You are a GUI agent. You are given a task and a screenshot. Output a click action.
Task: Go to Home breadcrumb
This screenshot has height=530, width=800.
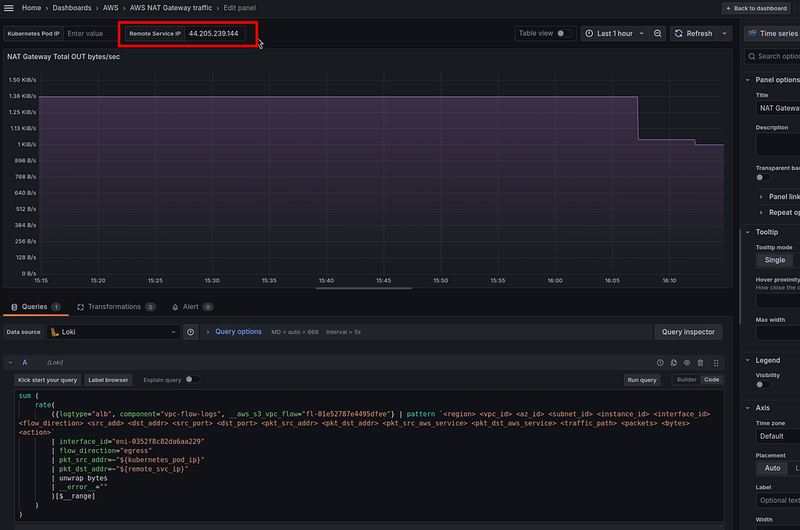[31, 8]
